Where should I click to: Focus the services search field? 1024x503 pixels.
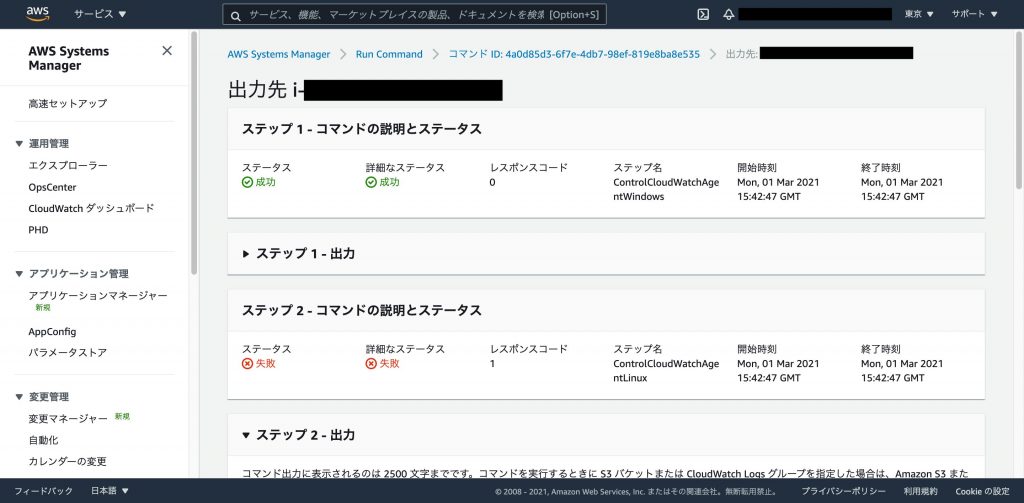[x=414, y=14]
